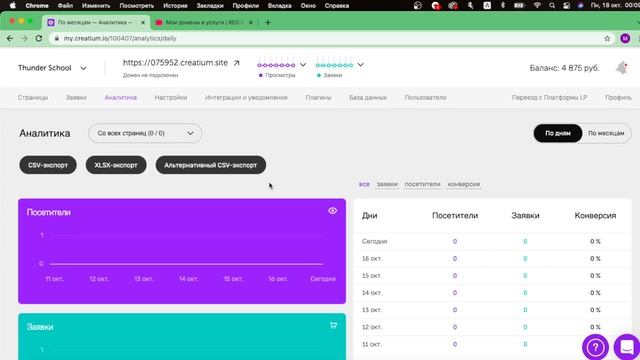This screenshot has width=640, height=360.
Task: Click visitors value for 15 окт. row
Action: [455, 276]
